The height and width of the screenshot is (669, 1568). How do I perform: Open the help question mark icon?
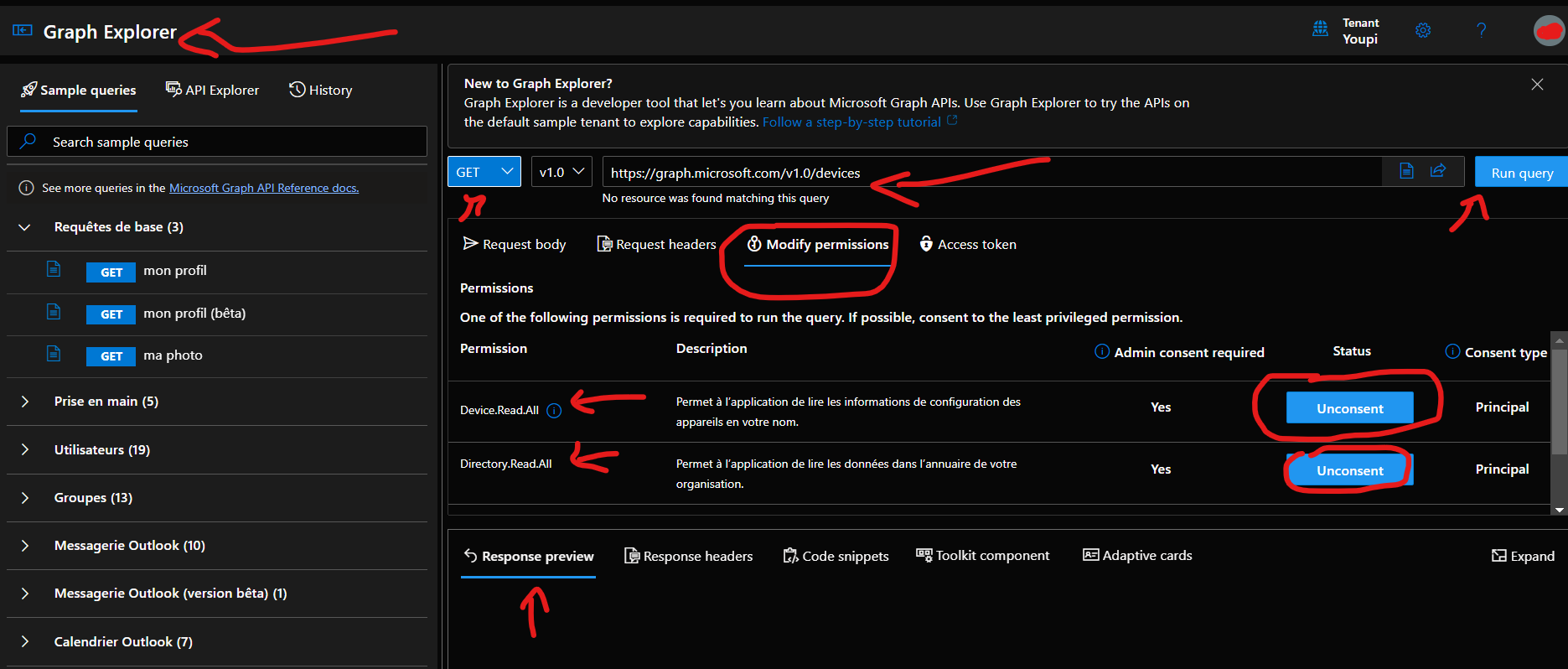pos(1482,30)
